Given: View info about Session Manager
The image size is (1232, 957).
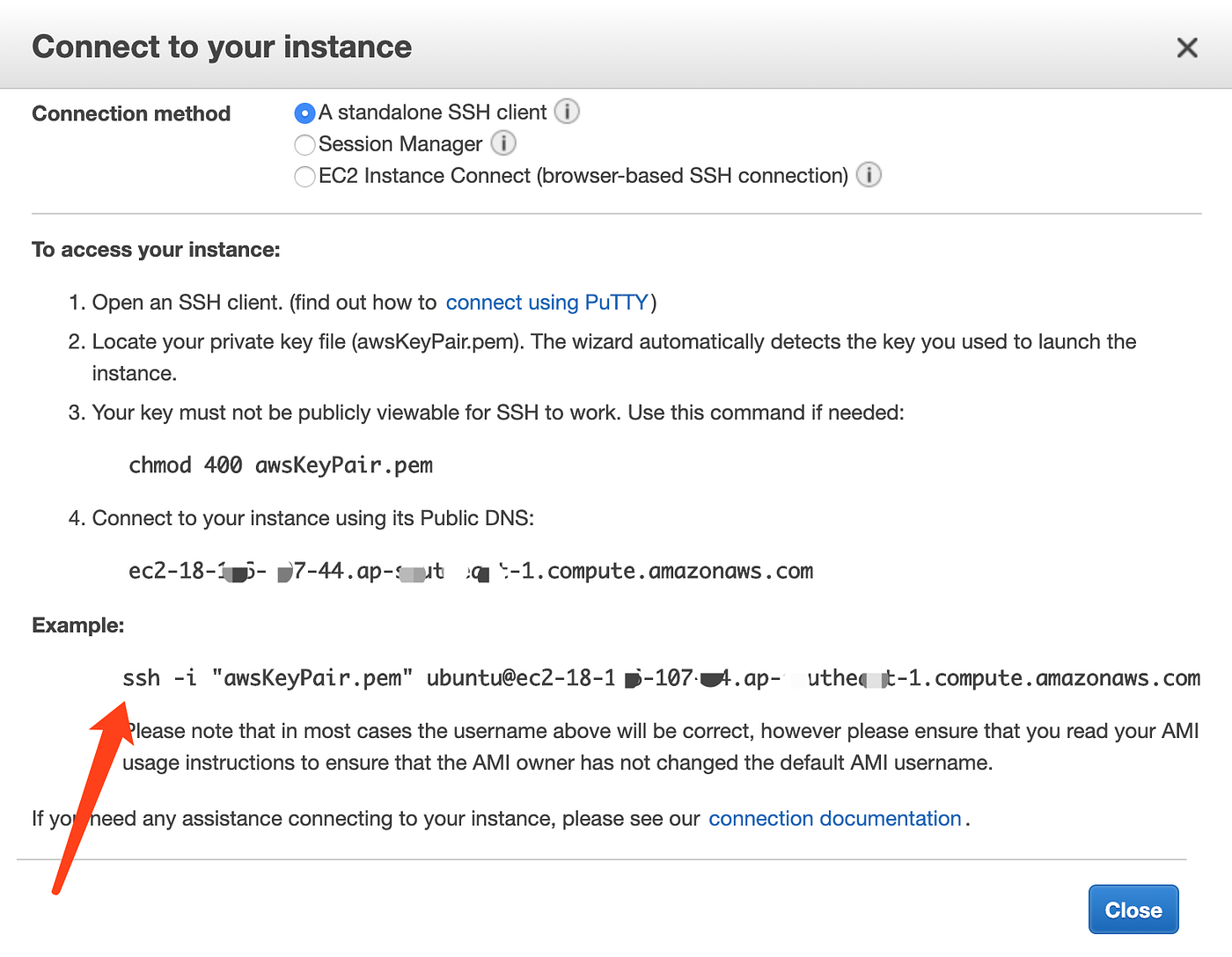Looking at the screenshot, I should pyautogui.click(x=503, y=143).
